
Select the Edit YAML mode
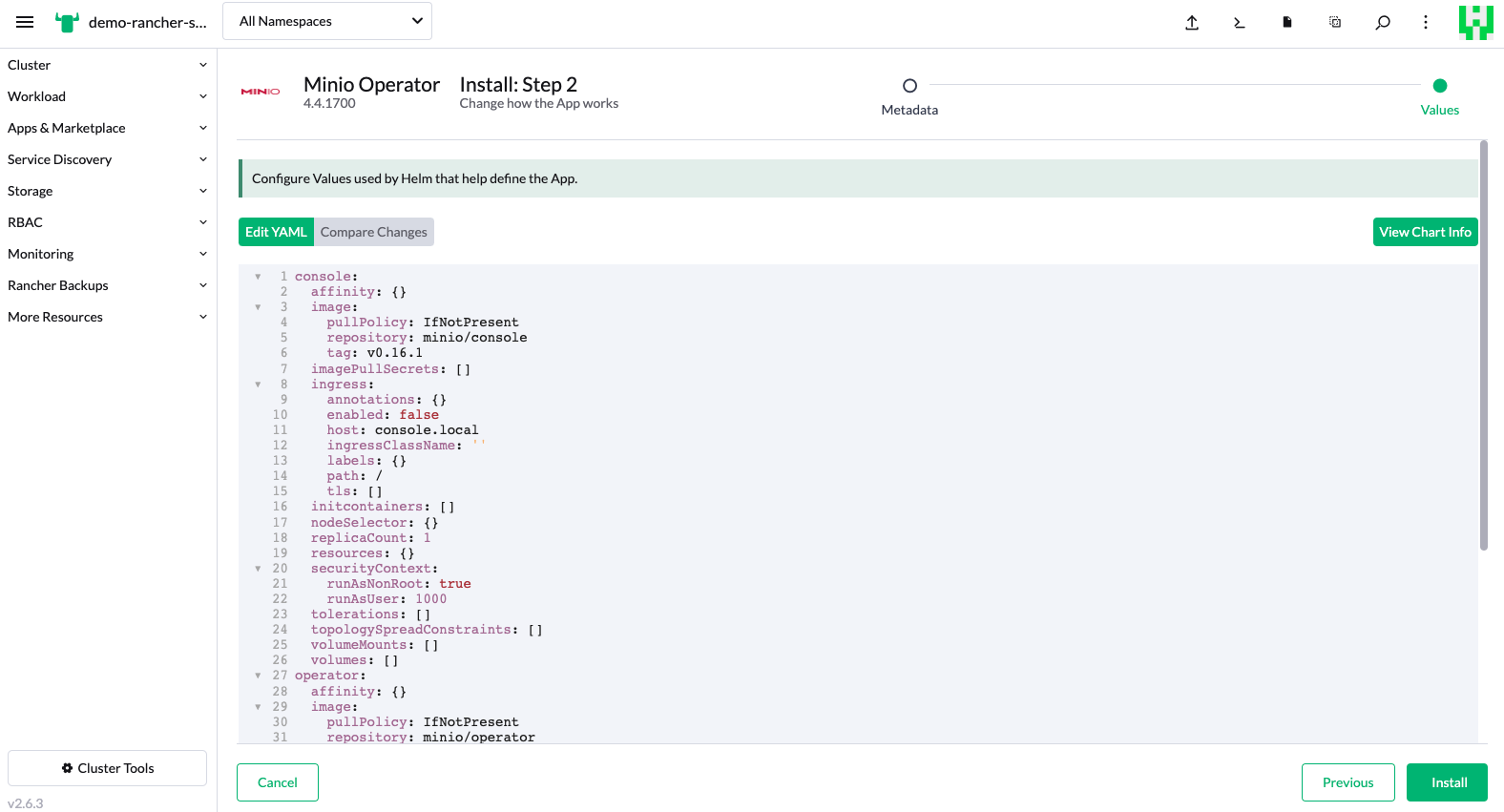pyautogui.click(x=276, y=232)
